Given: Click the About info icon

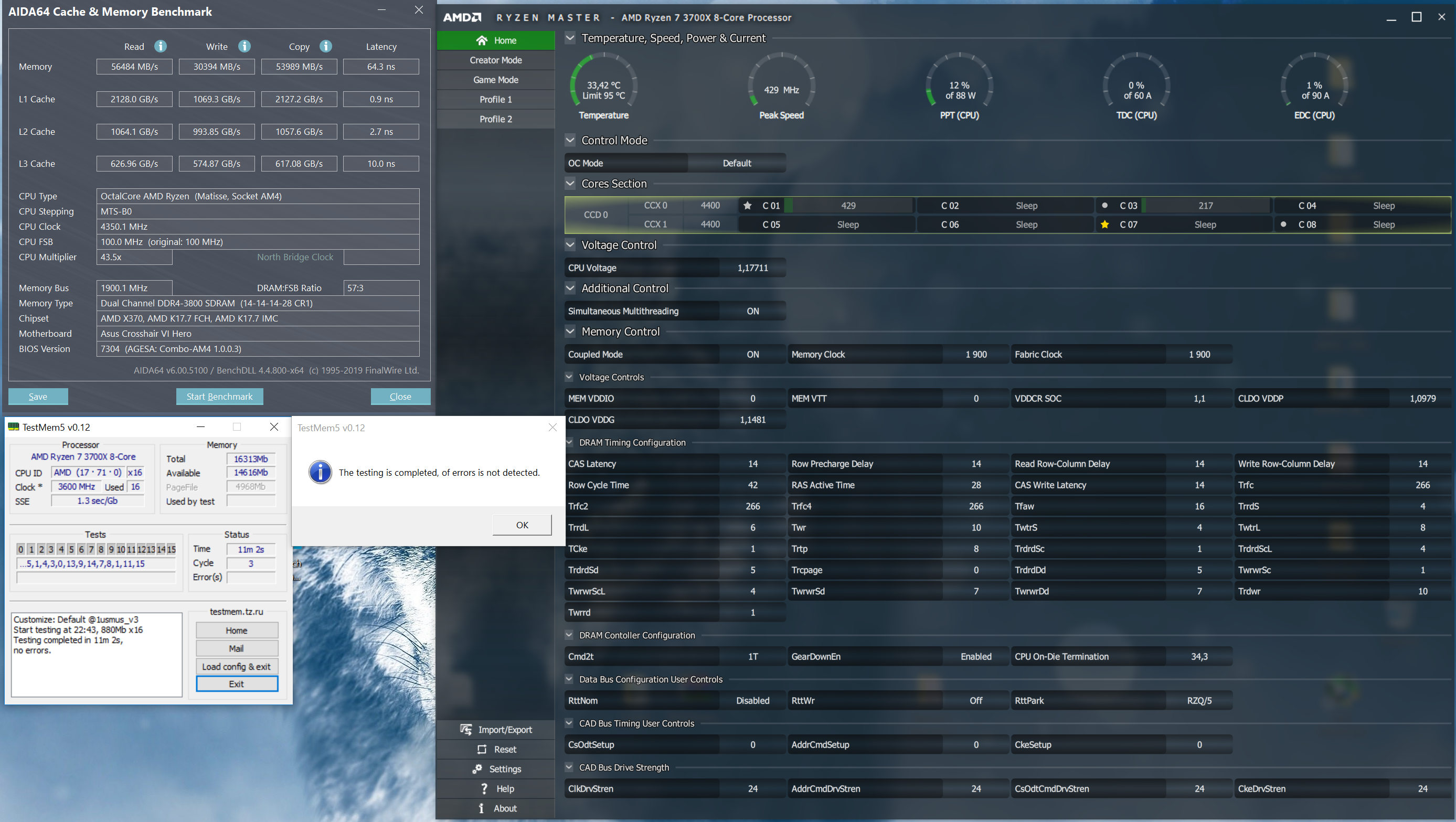Looking at the screenshot, I should [482, 808].
